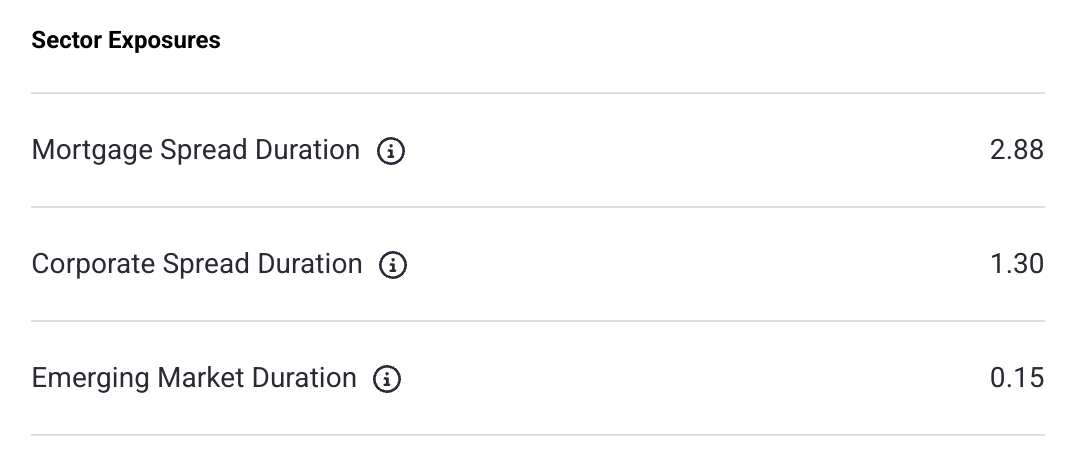Open the Corporate Spread Duration info tooltip
The height and width of the screenshot is (454, 1088).
click(393, 265)
